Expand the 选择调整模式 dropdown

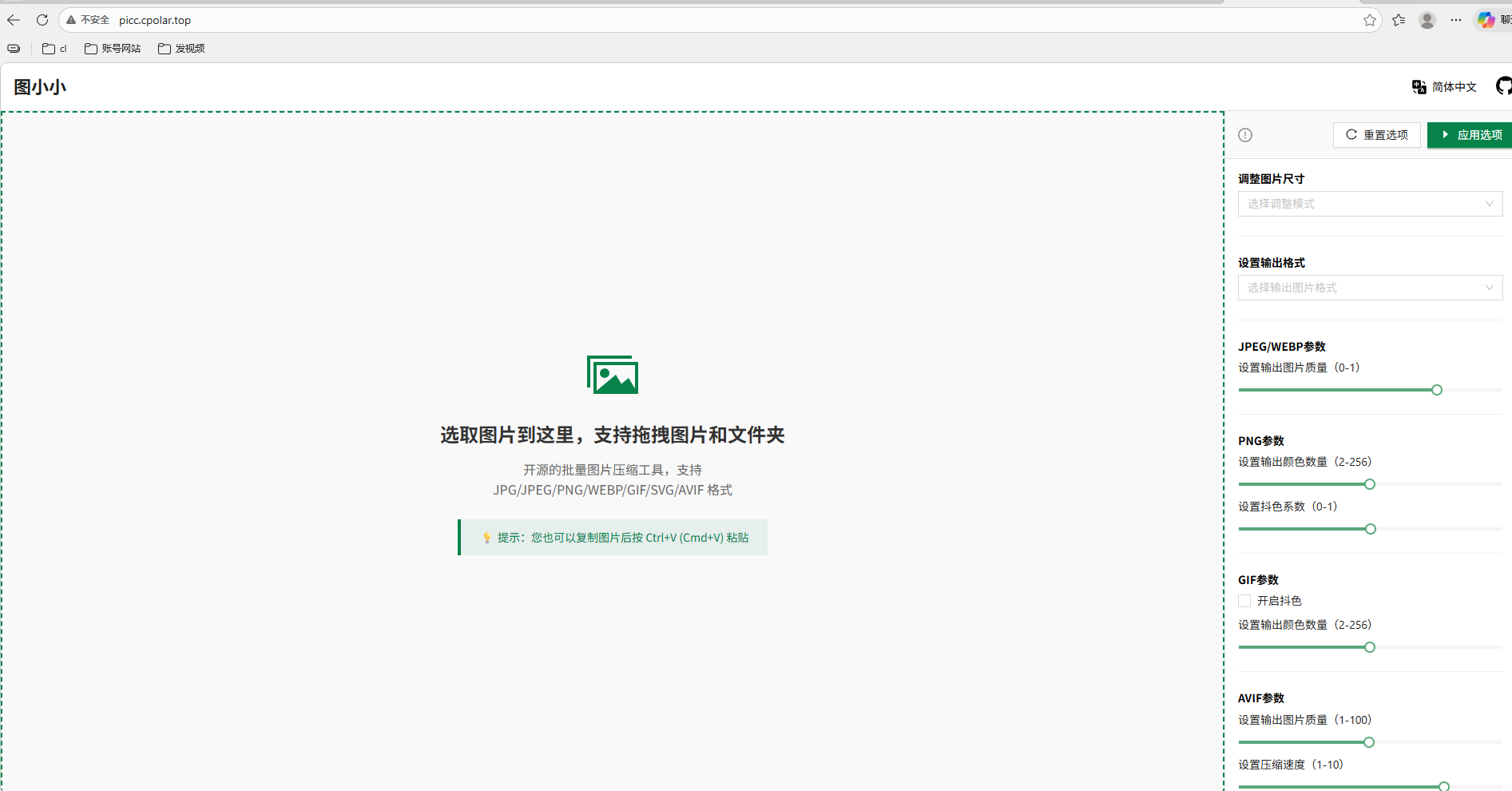click(x=1370, y=204)
